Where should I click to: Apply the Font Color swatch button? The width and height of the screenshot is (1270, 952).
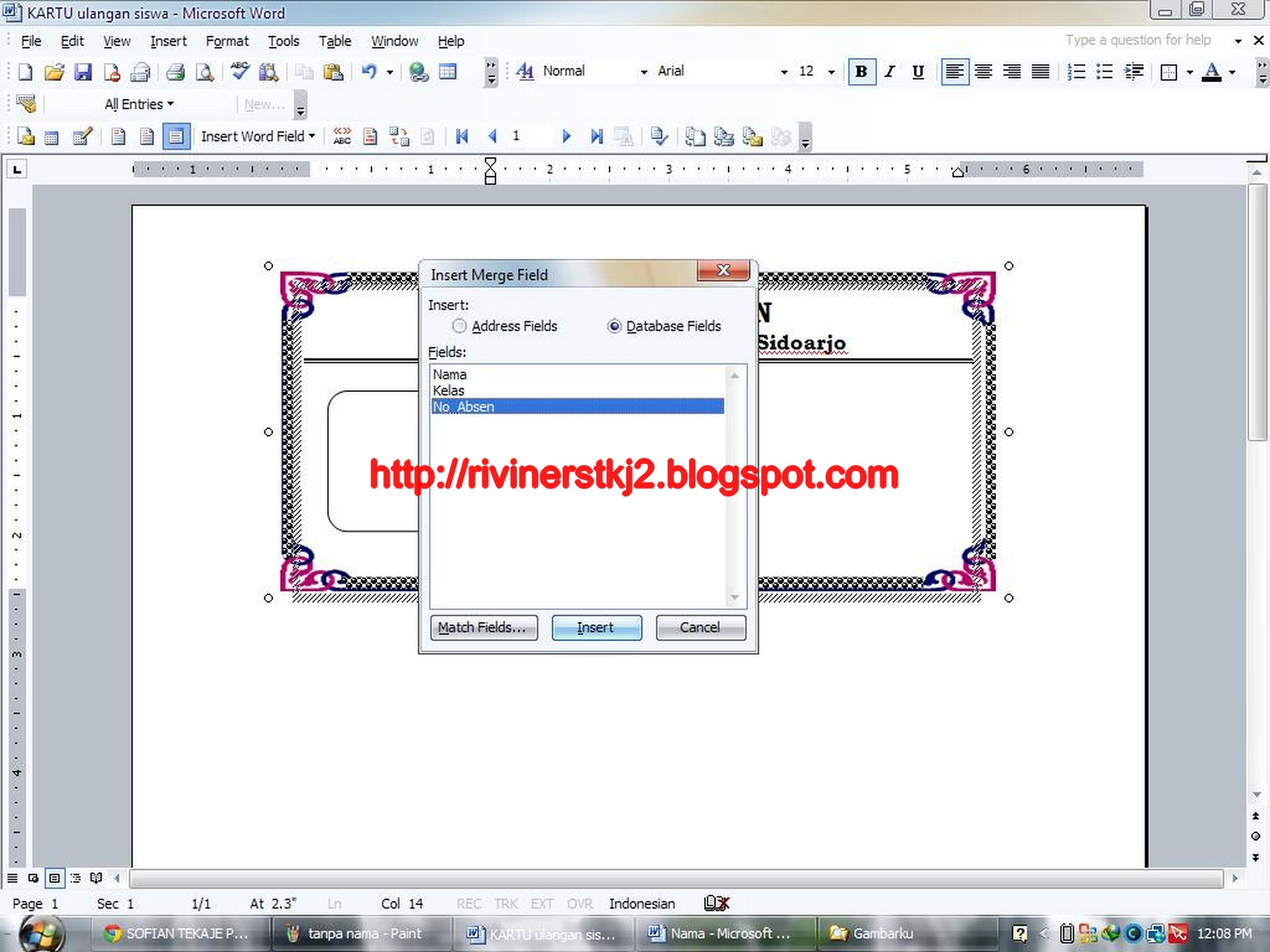1212,72
